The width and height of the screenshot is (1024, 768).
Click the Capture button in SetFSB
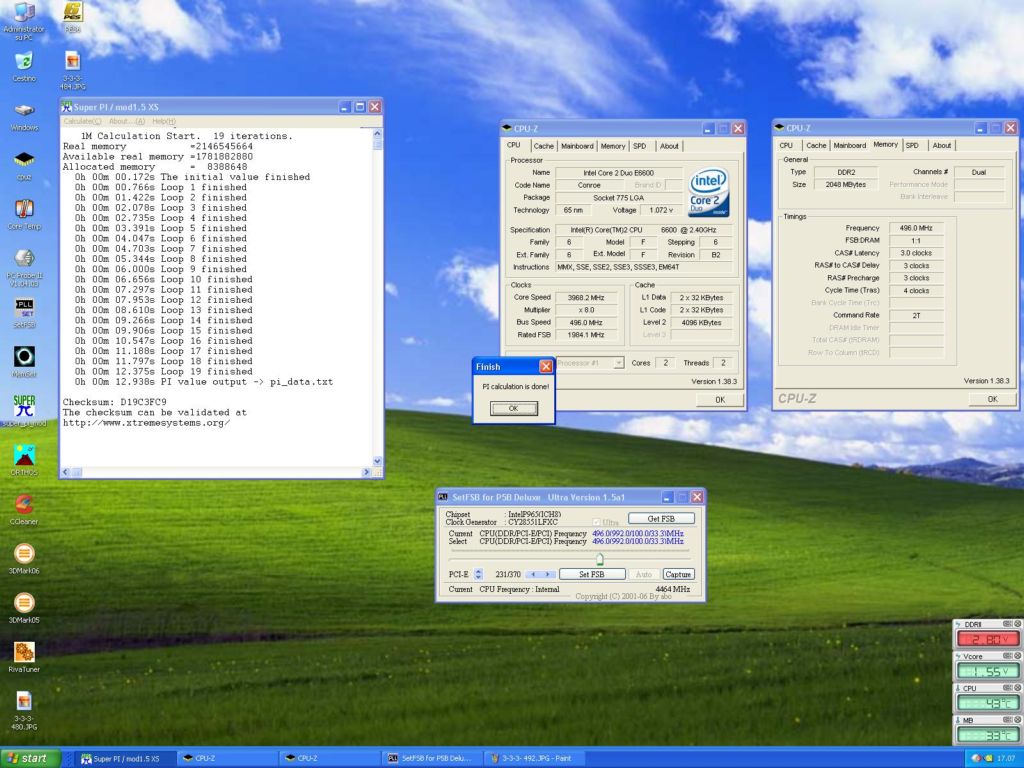[x=678, y=574]
